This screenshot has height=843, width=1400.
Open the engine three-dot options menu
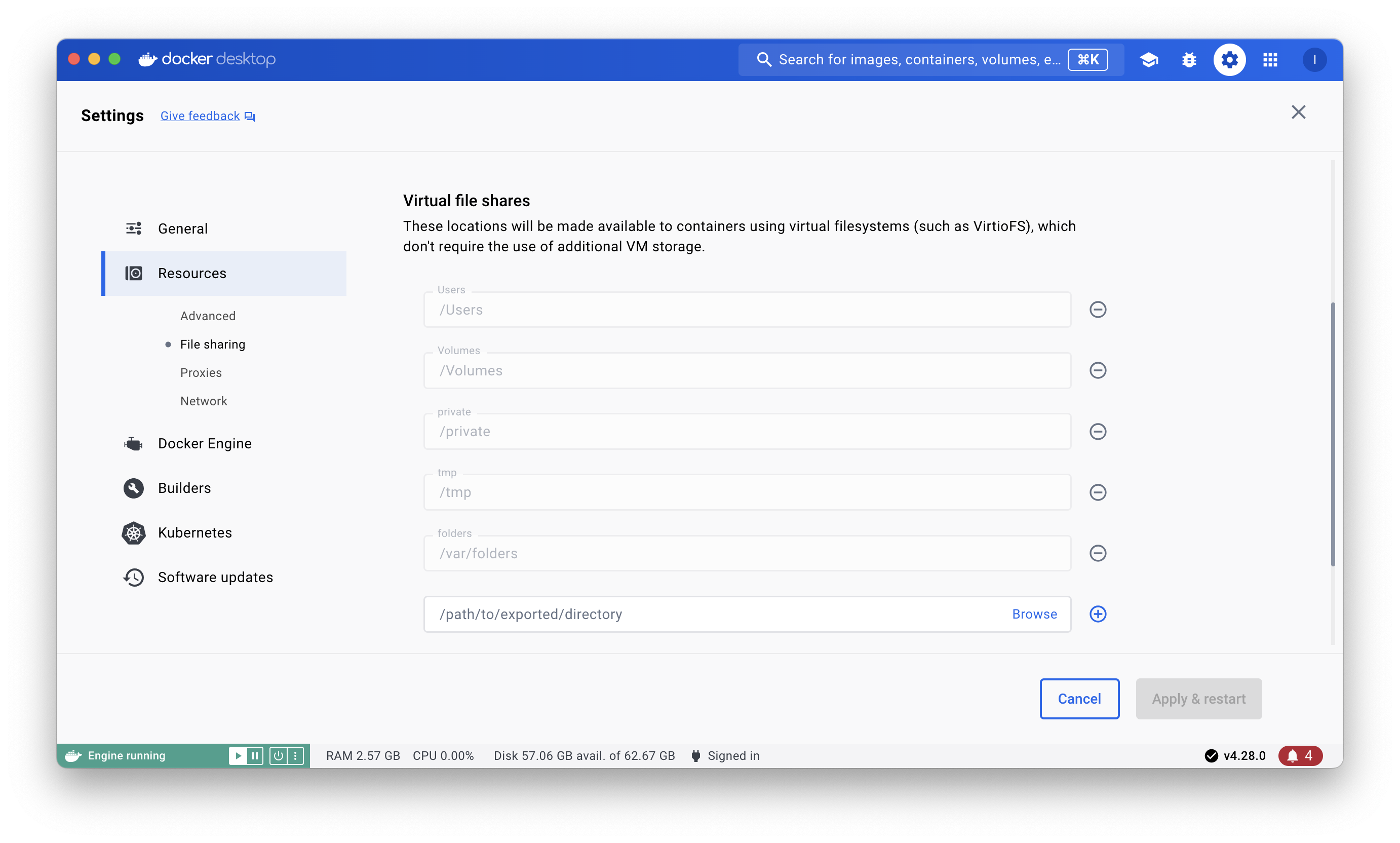(295, 755)
